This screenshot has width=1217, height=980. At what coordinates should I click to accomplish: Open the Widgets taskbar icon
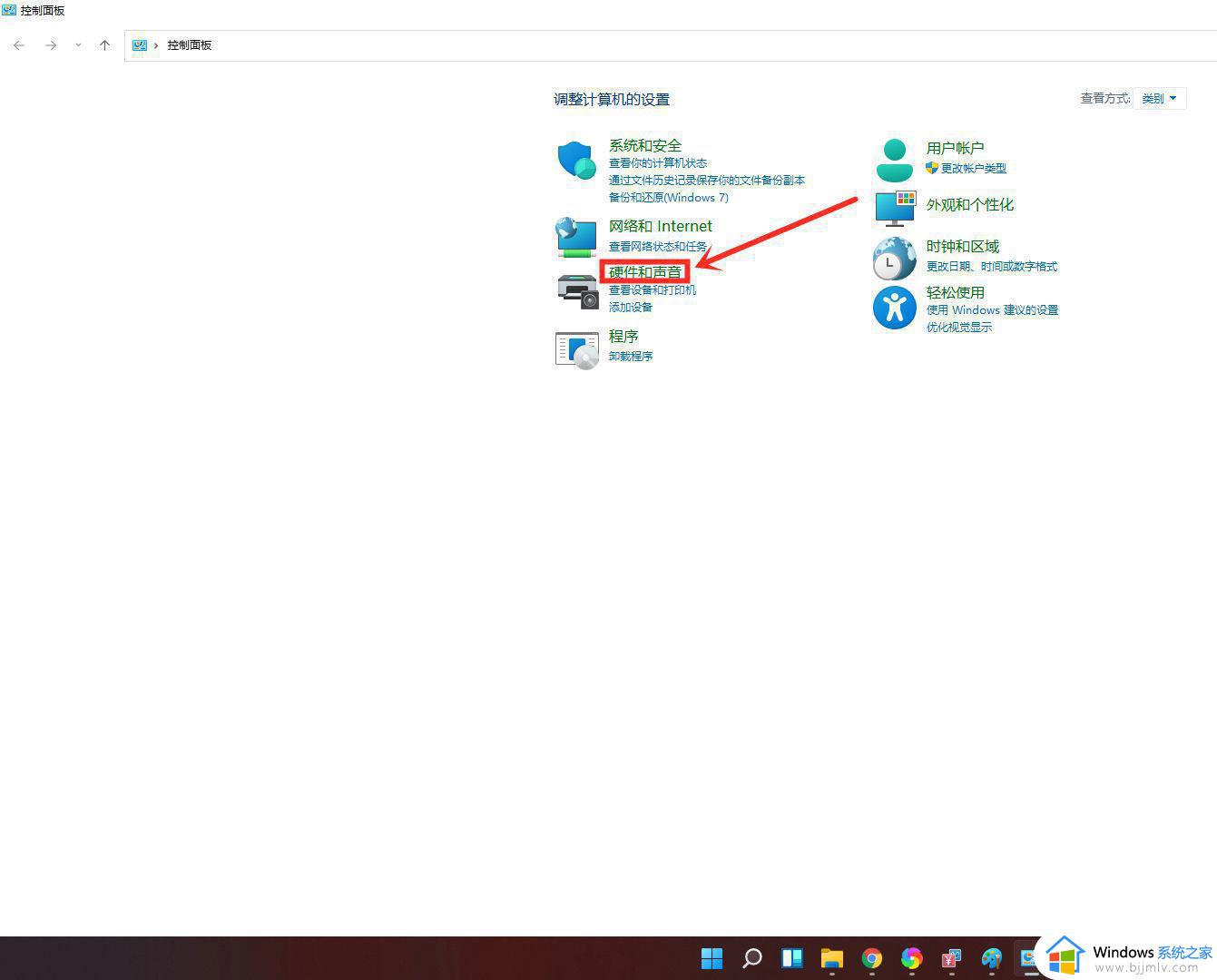click(x=792, y=958)
